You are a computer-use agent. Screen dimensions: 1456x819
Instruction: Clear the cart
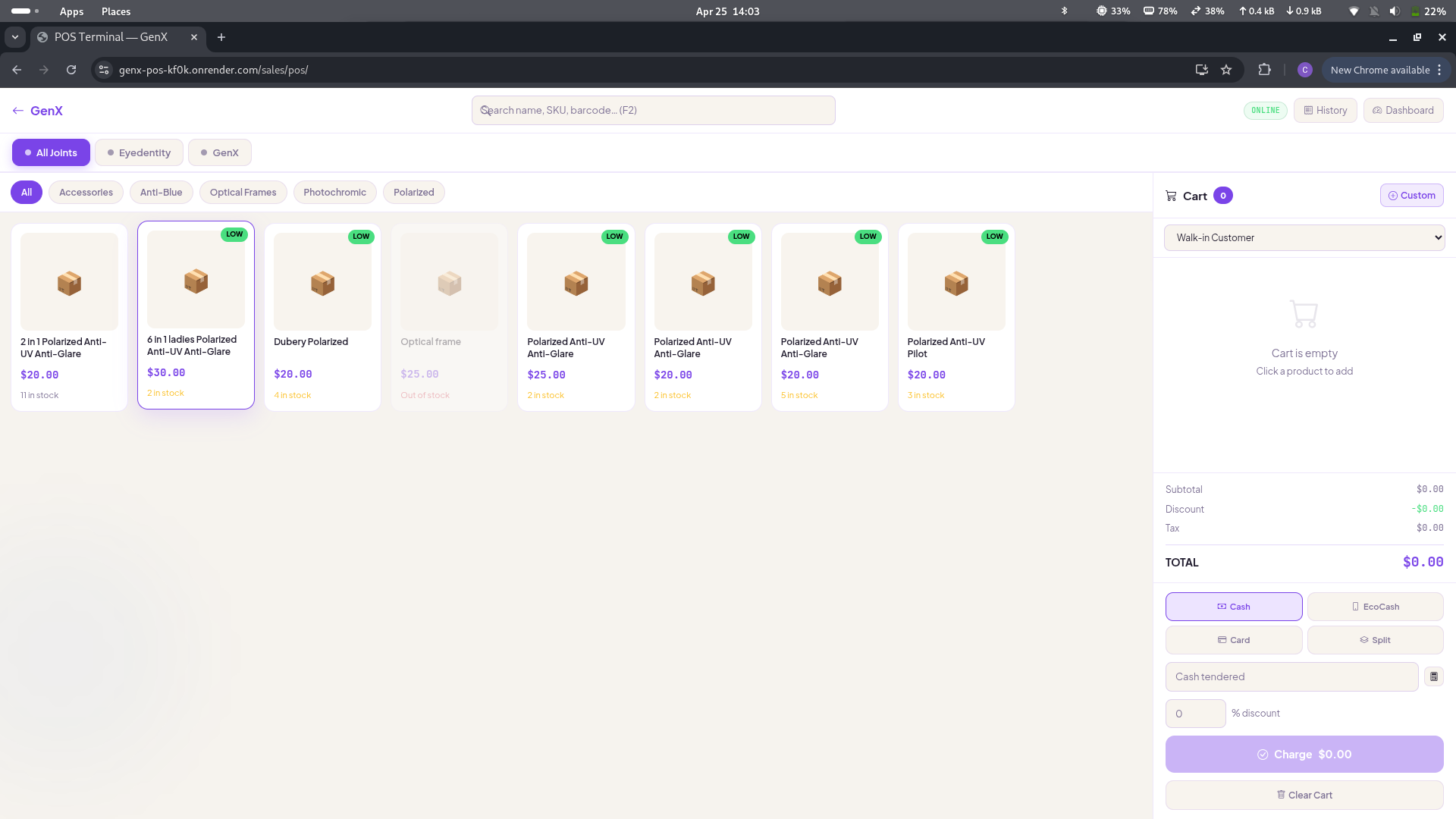pos(1304,795)
